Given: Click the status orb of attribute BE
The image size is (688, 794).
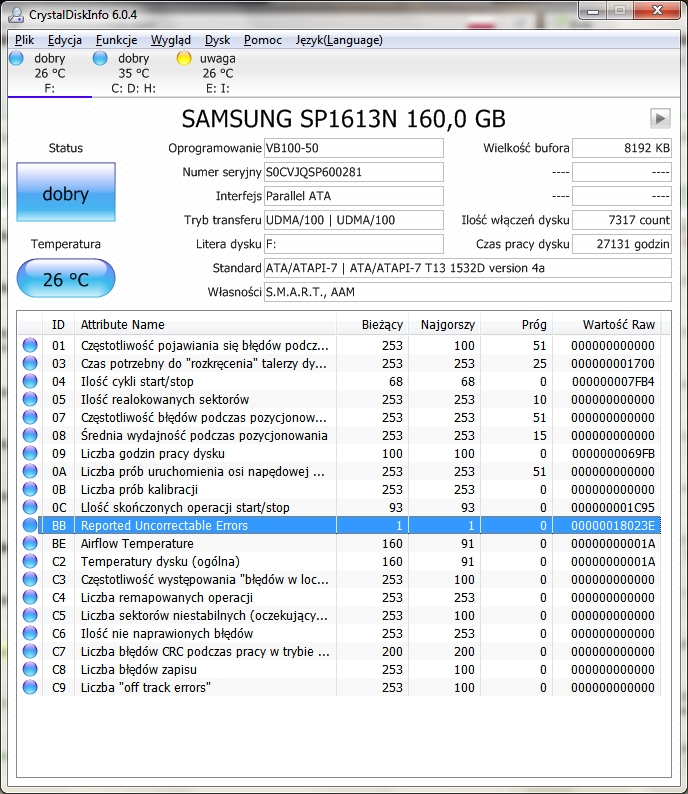Looking at the screenshot, I should (30, 543).
